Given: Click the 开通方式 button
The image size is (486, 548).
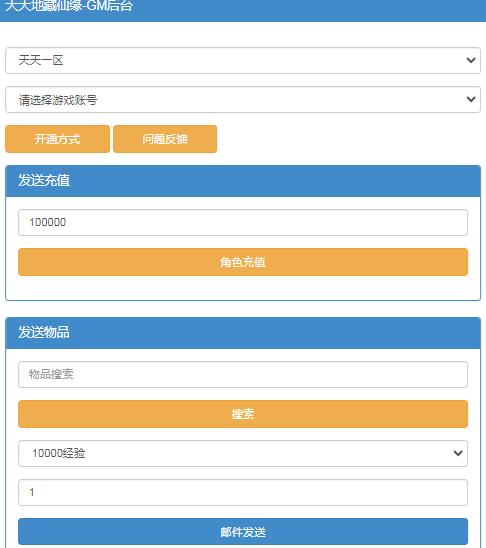Looking at the screenshot, I should click(57, 139).
